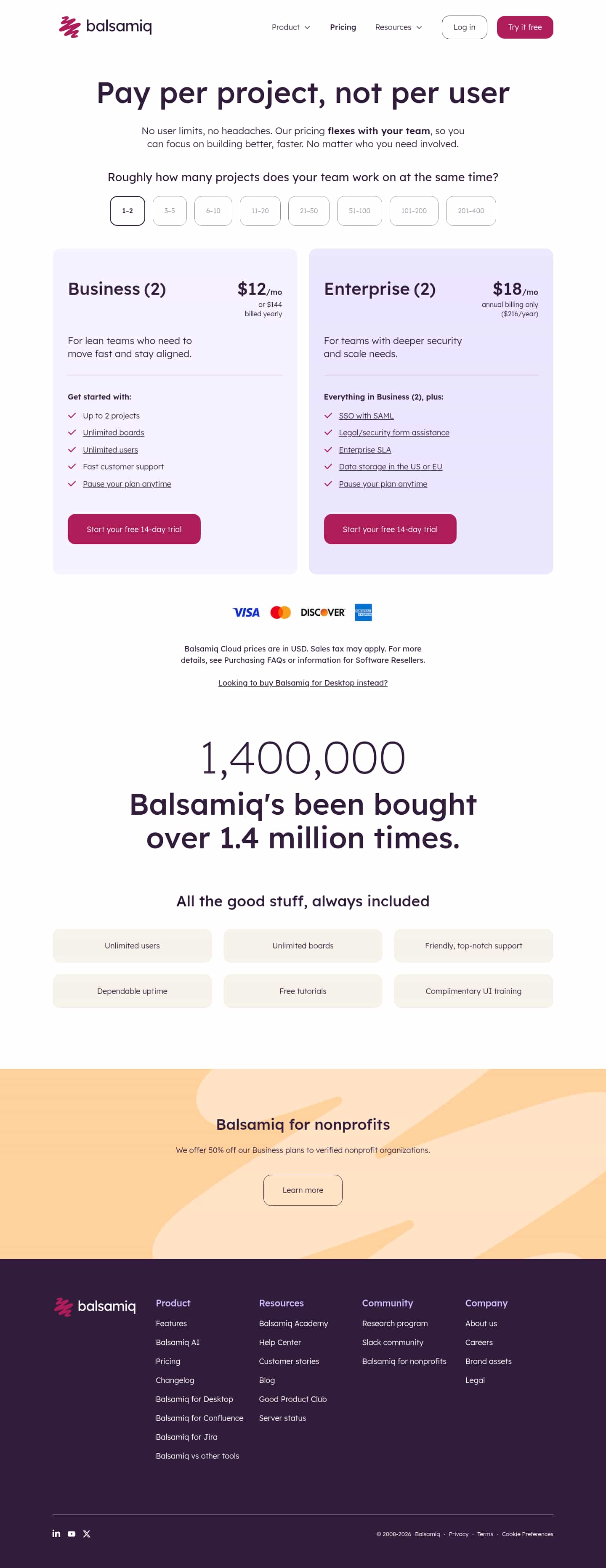Open LinkedIn icon in footer
This screenshot has width=606, height=1568.
[x=56, y=1534]
